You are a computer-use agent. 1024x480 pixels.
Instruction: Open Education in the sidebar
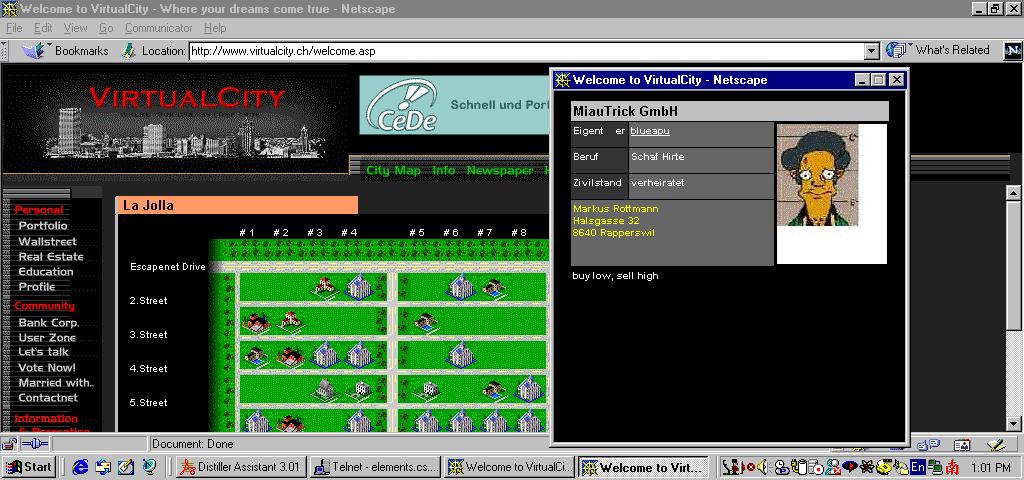46,272
